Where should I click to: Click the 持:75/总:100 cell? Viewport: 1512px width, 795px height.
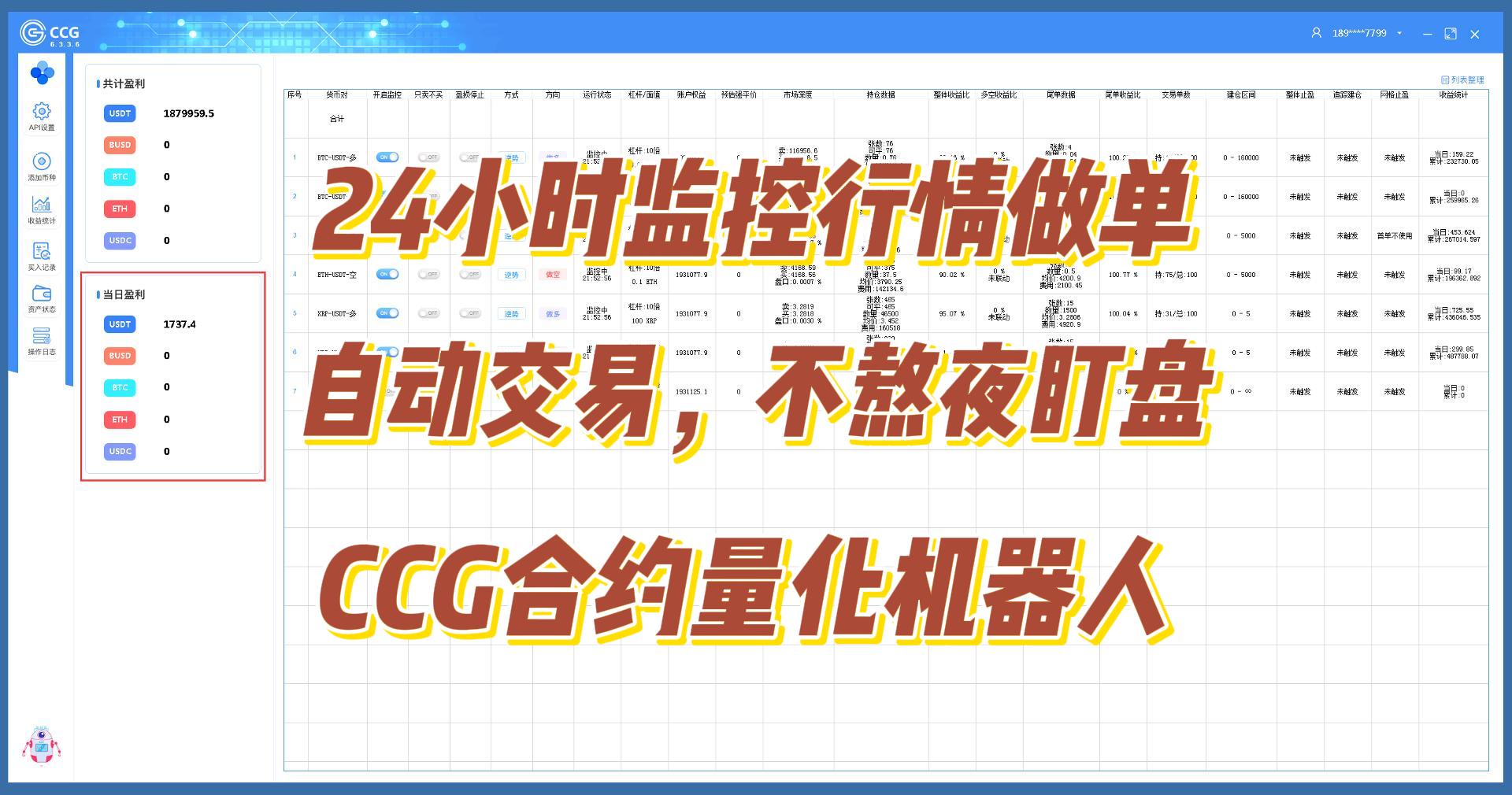point(1176,275)
